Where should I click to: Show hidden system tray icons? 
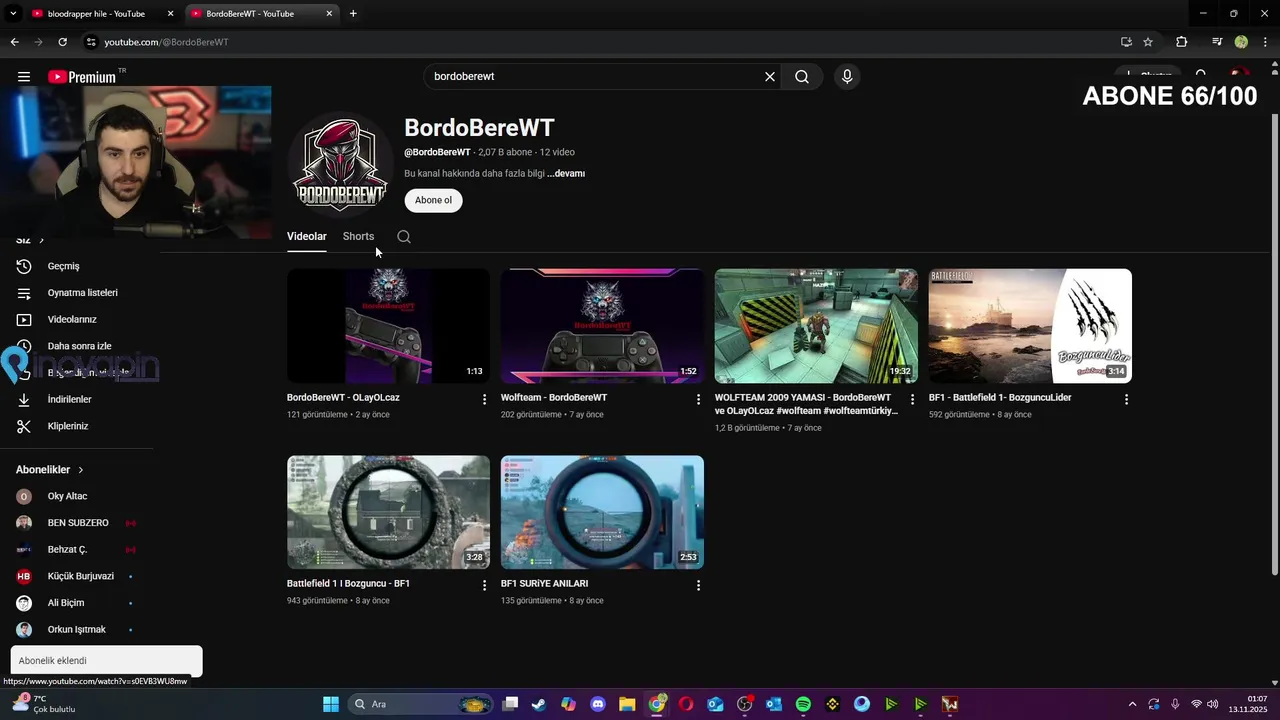(1132, 704)
